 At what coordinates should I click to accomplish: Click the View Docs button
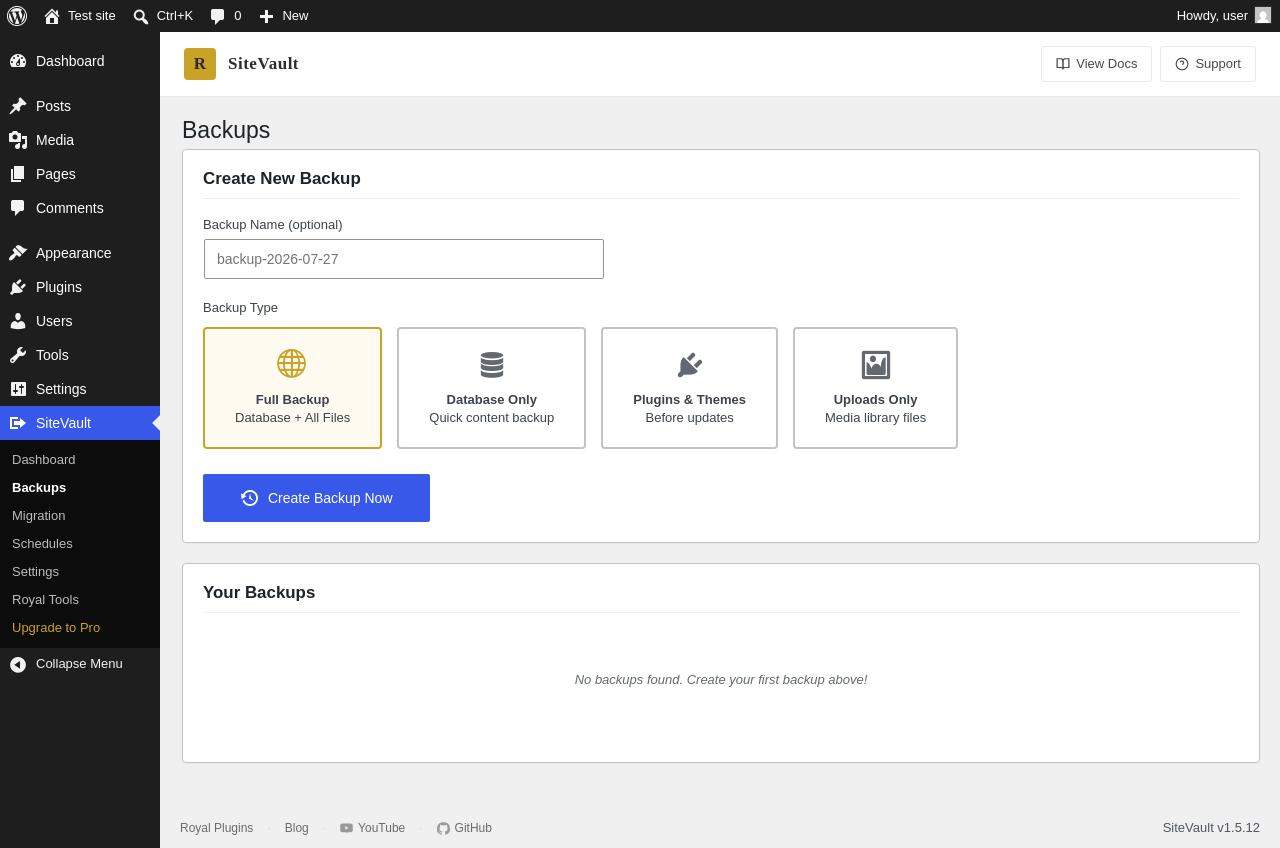pyautogui.click(x=1096, y=64)
